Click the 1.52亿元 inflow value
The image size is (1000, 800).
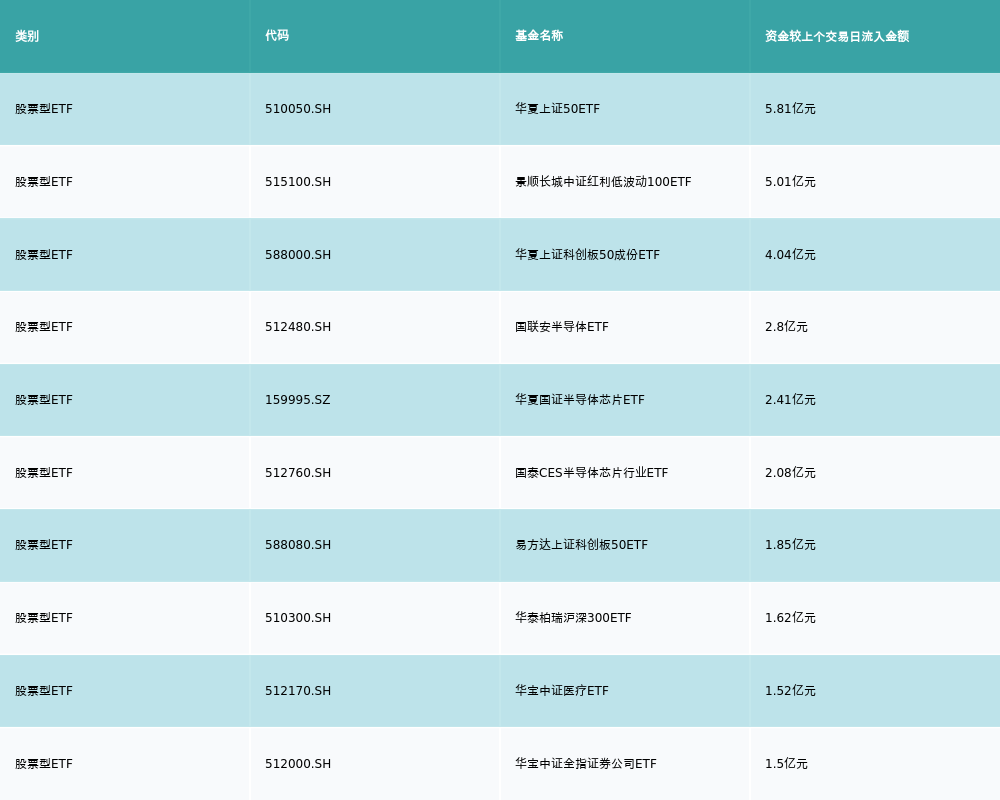click(790, 691)
